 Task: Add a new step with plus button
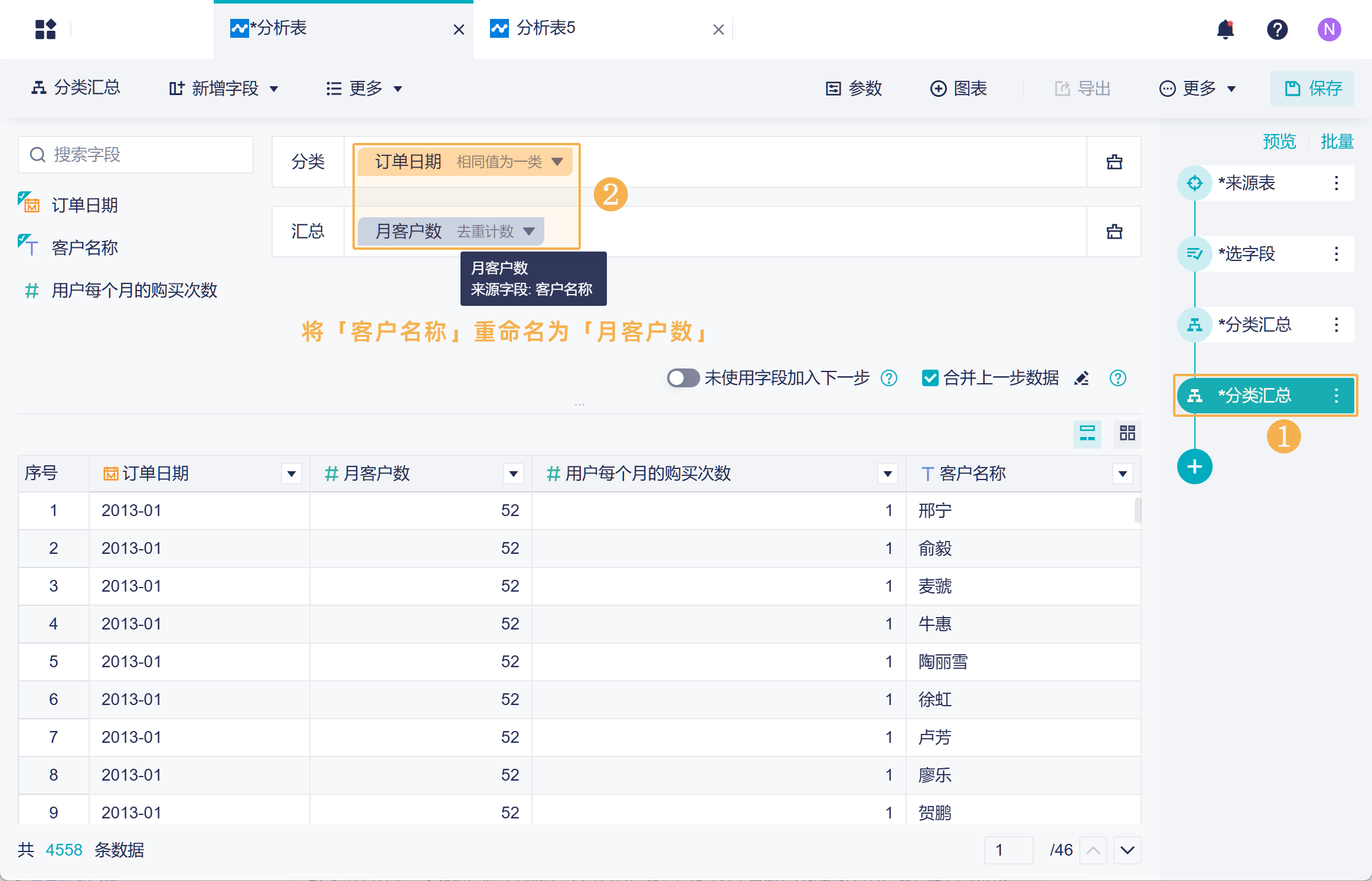pyautogui.click(x=1194, y=466)
